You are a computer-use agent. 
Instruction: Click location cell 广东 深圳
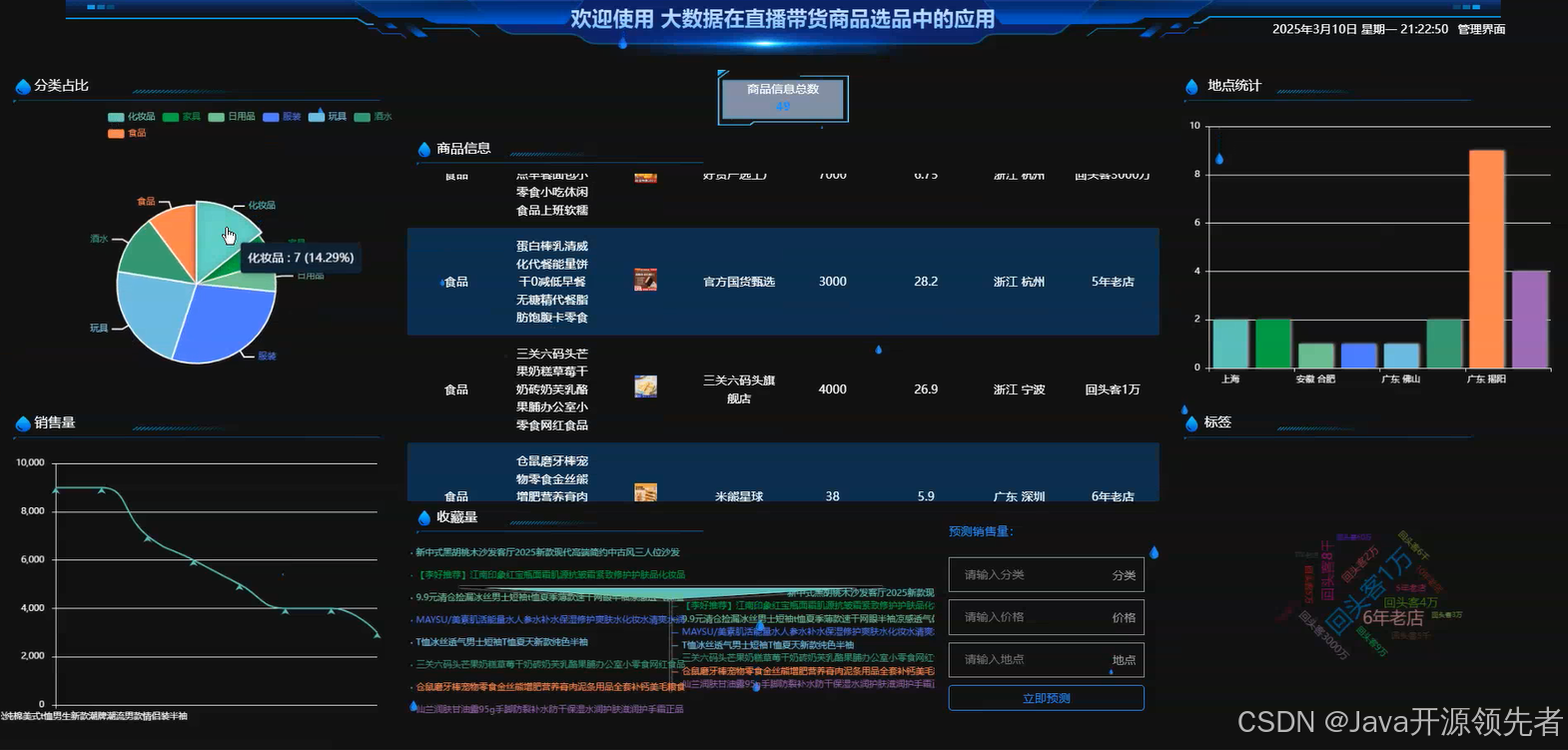coord(1019,496)
